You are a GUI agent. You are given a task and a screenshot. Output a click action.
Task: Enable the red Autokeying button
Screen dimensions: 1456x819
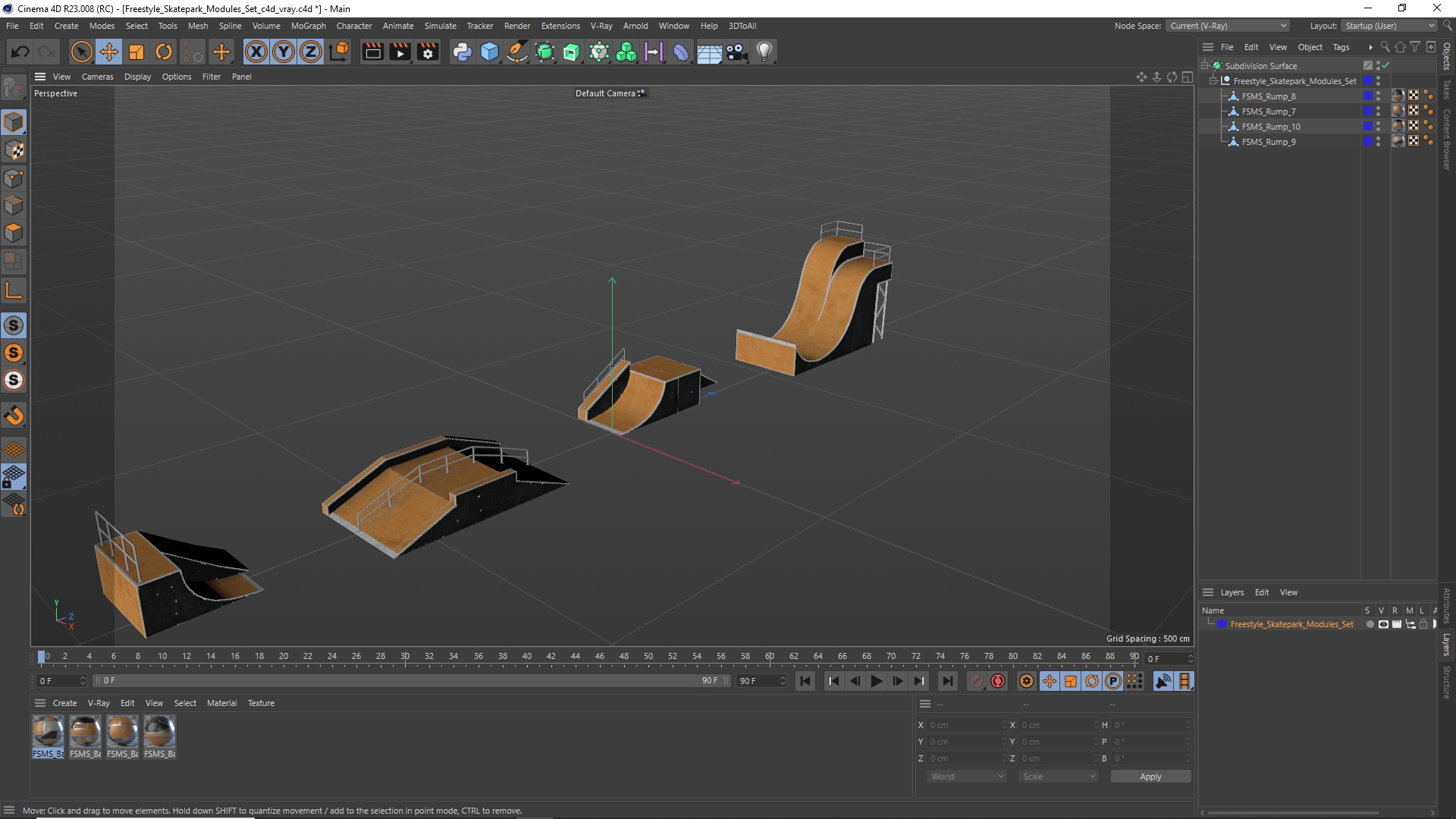pyautogui.click(x=998, y=681)
